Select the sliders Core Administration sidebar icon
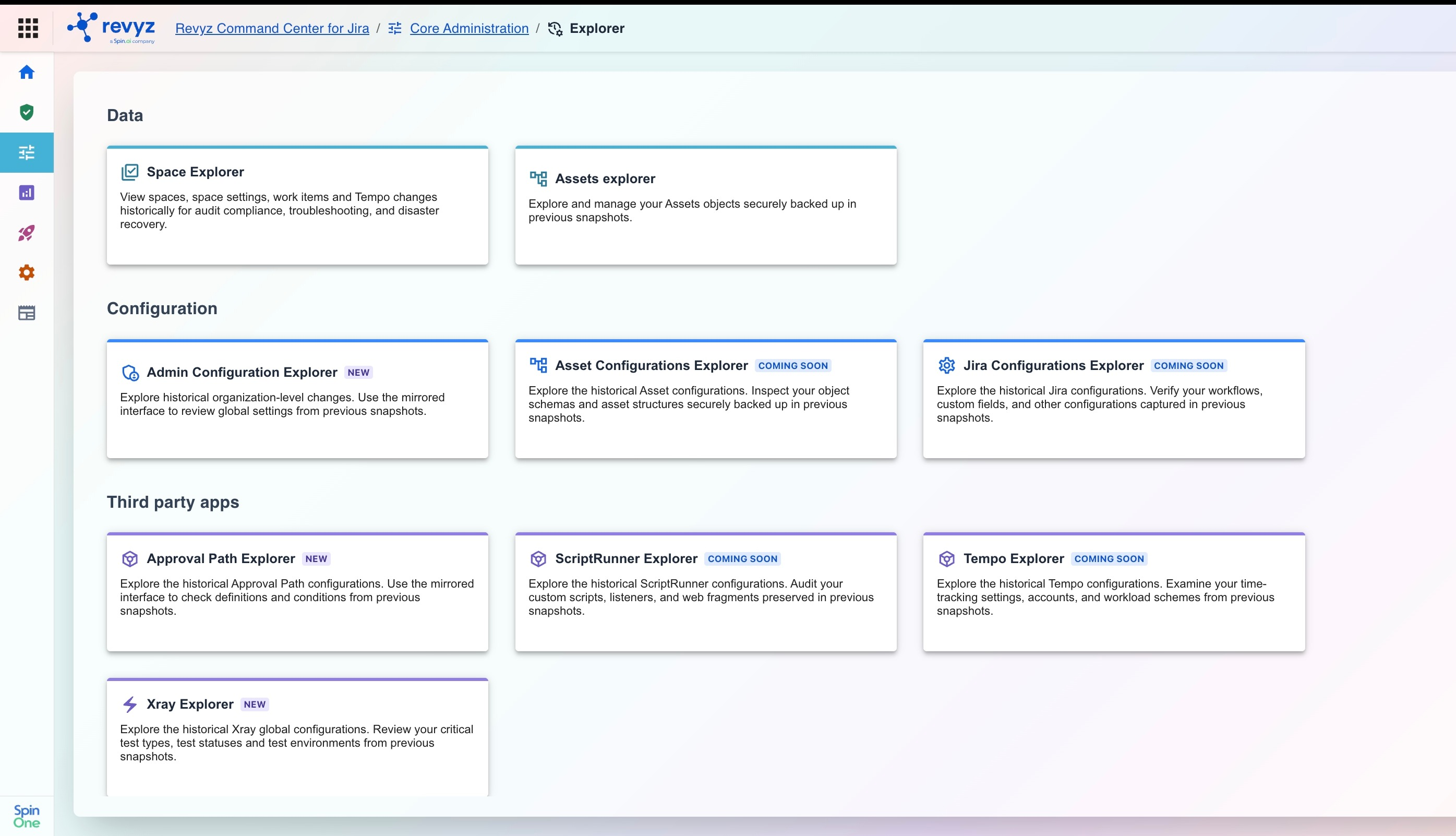The height and width of the screenshot is (836, 1456). click(x=27, y=153)
